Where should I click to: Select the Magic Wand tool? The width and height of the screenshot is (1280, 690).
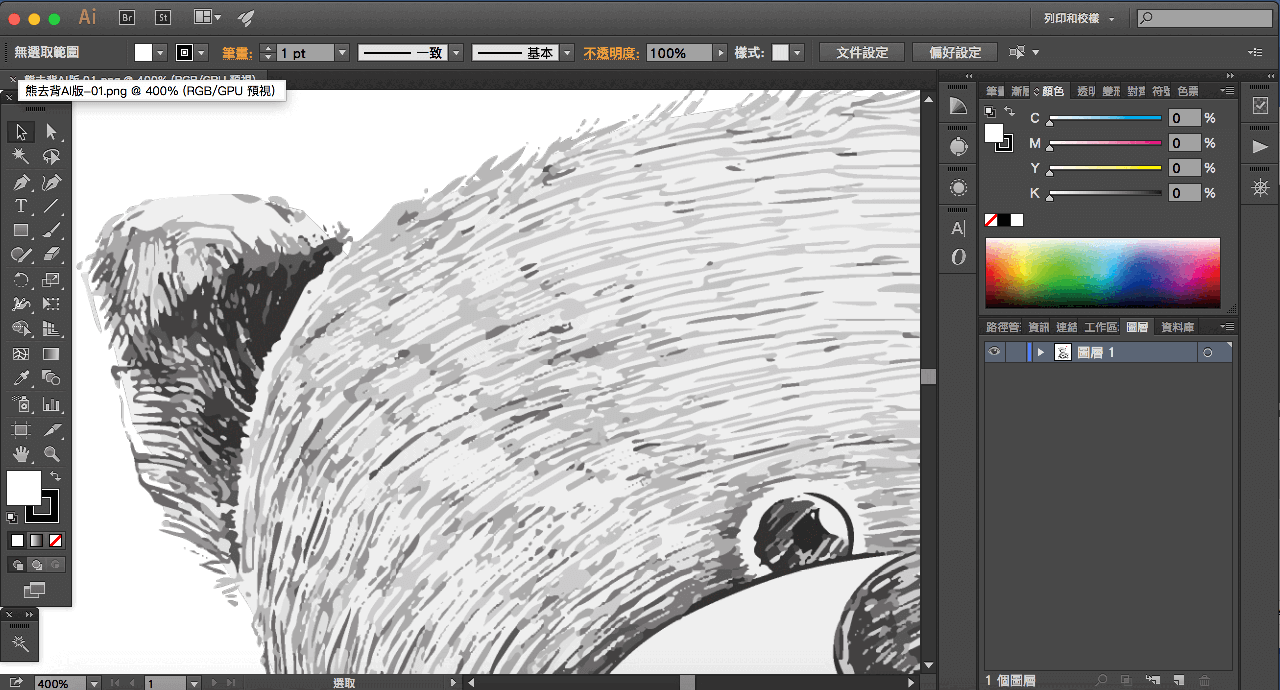(21, 157)
